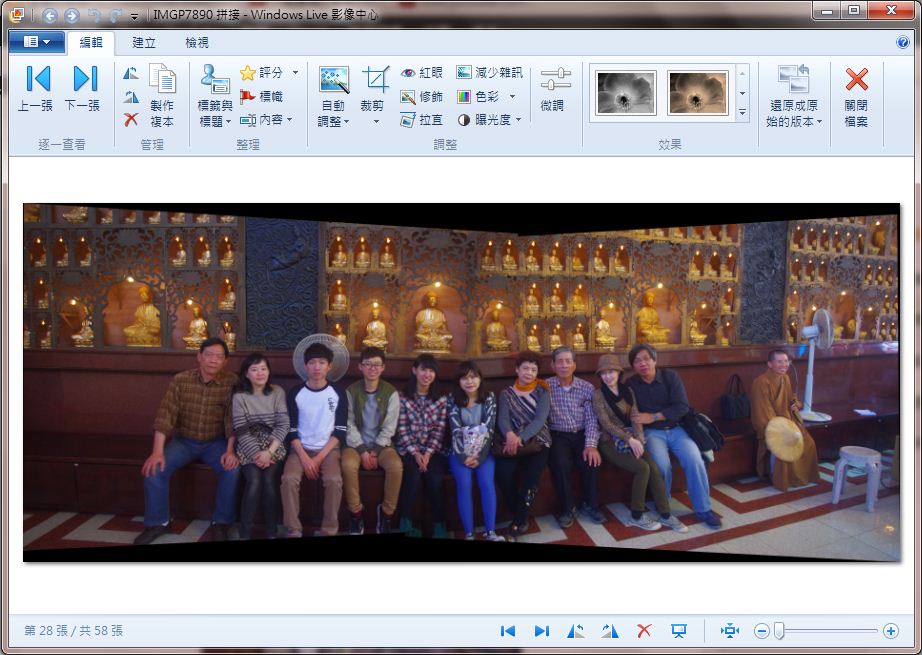This screenshot has width=922, height=655.
Task: Open 標籤與標題 tagging tool
Action: tap(215, 96)
